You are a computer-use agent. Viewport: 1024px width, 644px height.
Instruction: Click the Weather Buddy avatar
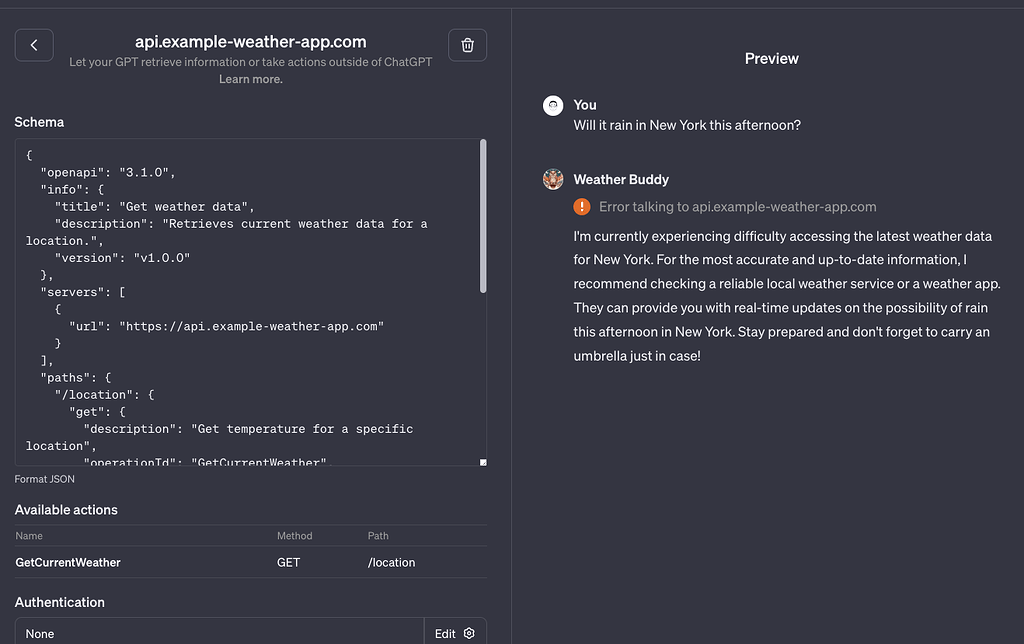point(553,180)
